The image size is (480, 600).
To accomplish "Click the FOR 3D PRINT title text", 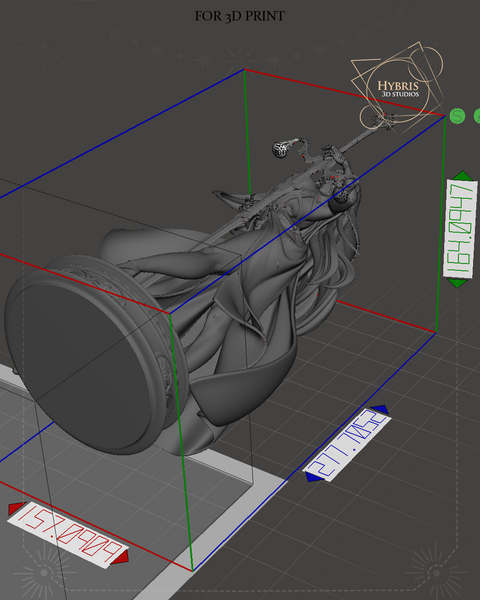I will click(240, 16).
